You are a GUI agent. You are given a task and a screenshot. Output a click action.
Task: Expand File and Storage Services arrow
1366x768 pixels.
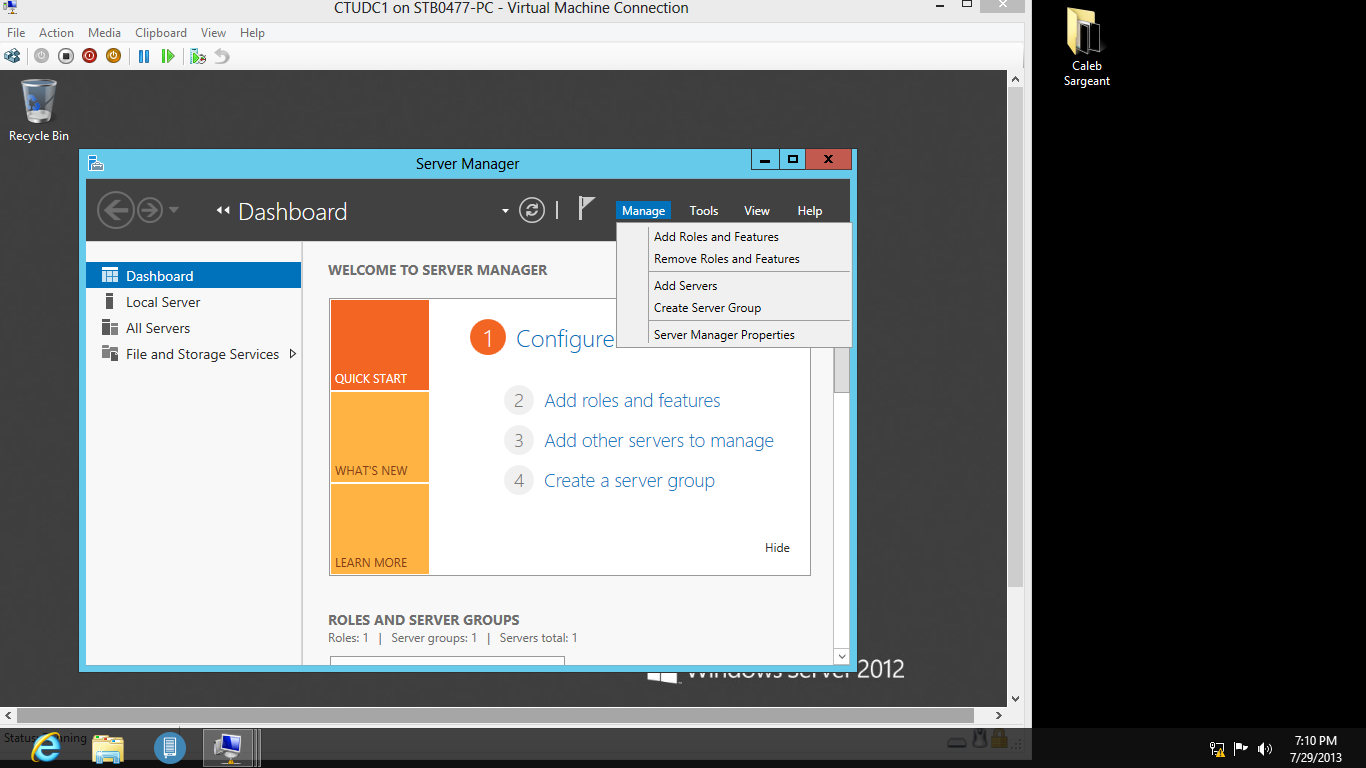(293, 354)
